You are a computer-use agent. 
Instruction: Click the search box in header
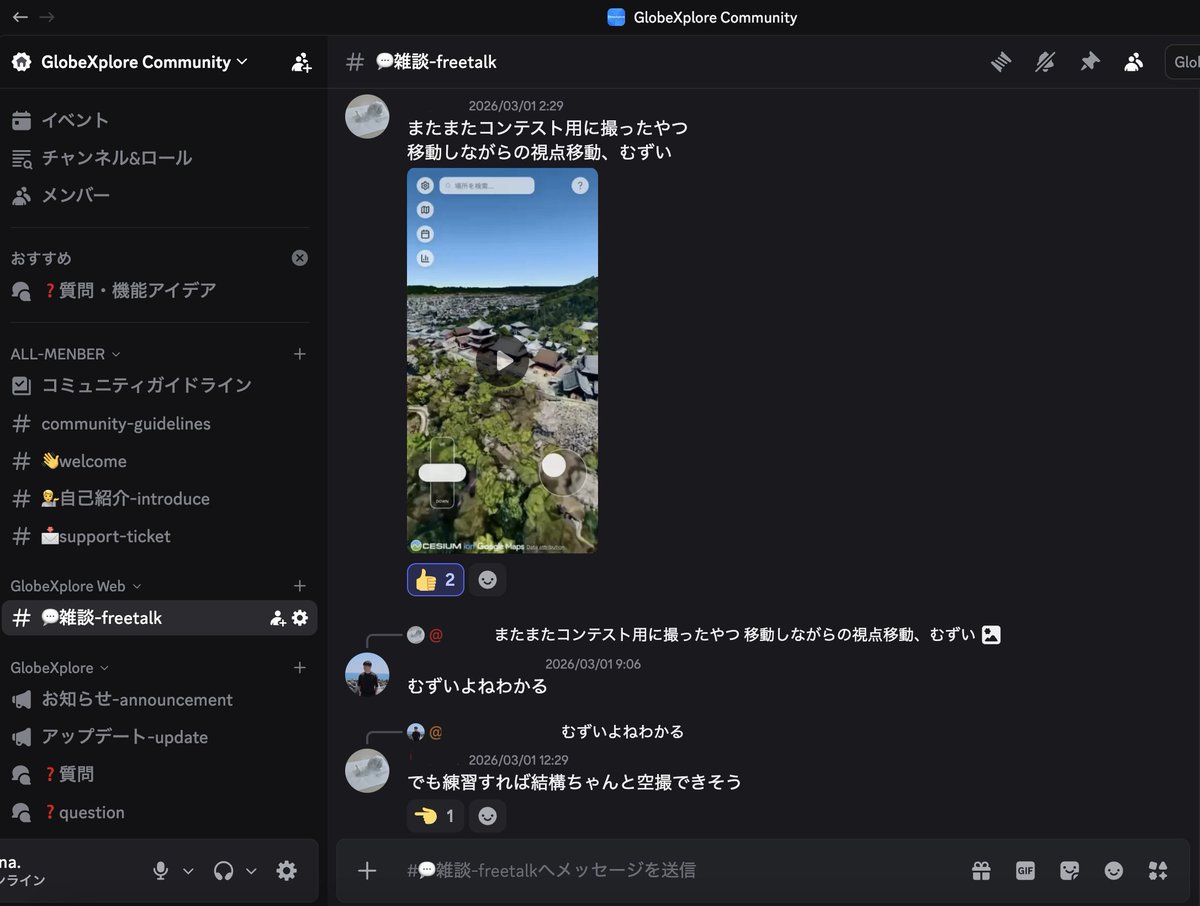(1183, 62)
